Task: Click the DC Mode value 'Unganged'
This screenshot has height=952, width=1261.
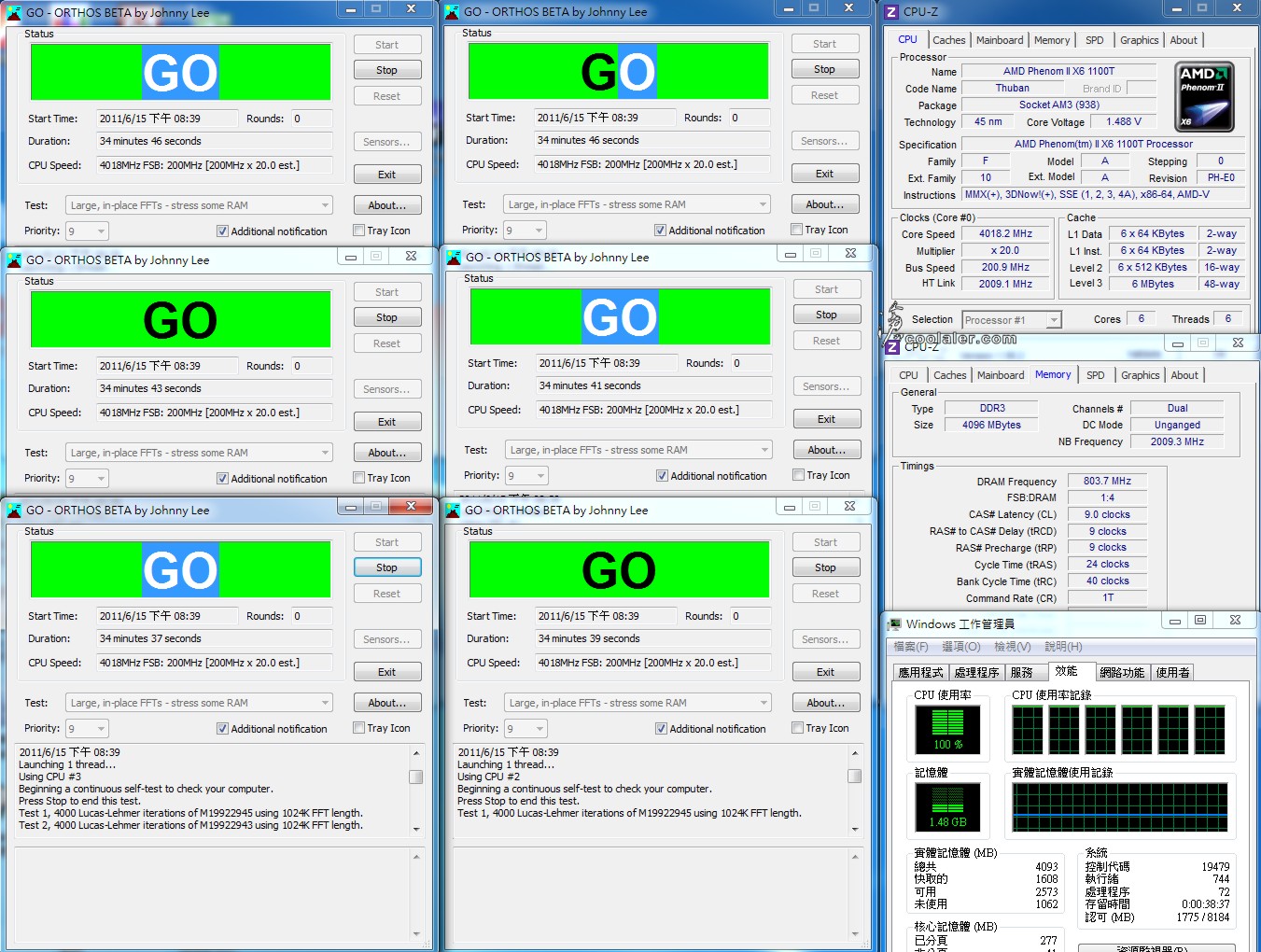Action: 1177,425
